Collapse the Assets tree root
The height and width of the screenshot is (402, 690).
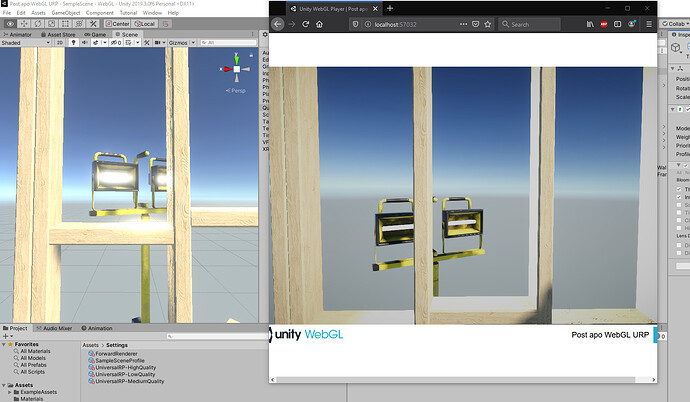click(4, 385)
